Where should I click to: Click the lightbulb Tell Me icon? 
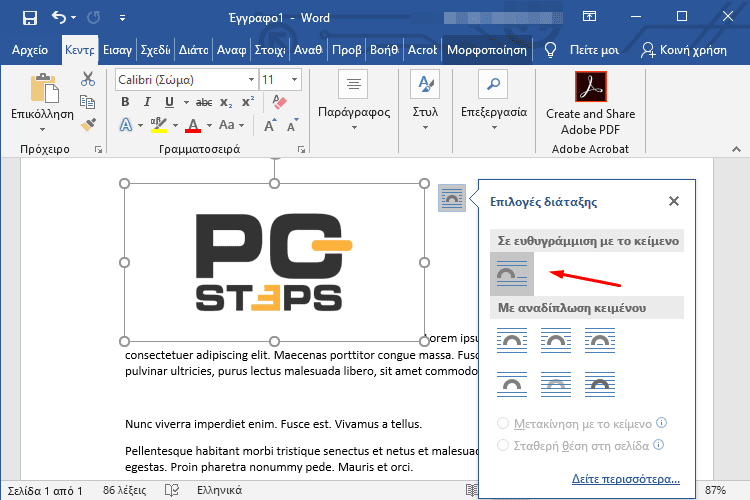click(551, 50)
